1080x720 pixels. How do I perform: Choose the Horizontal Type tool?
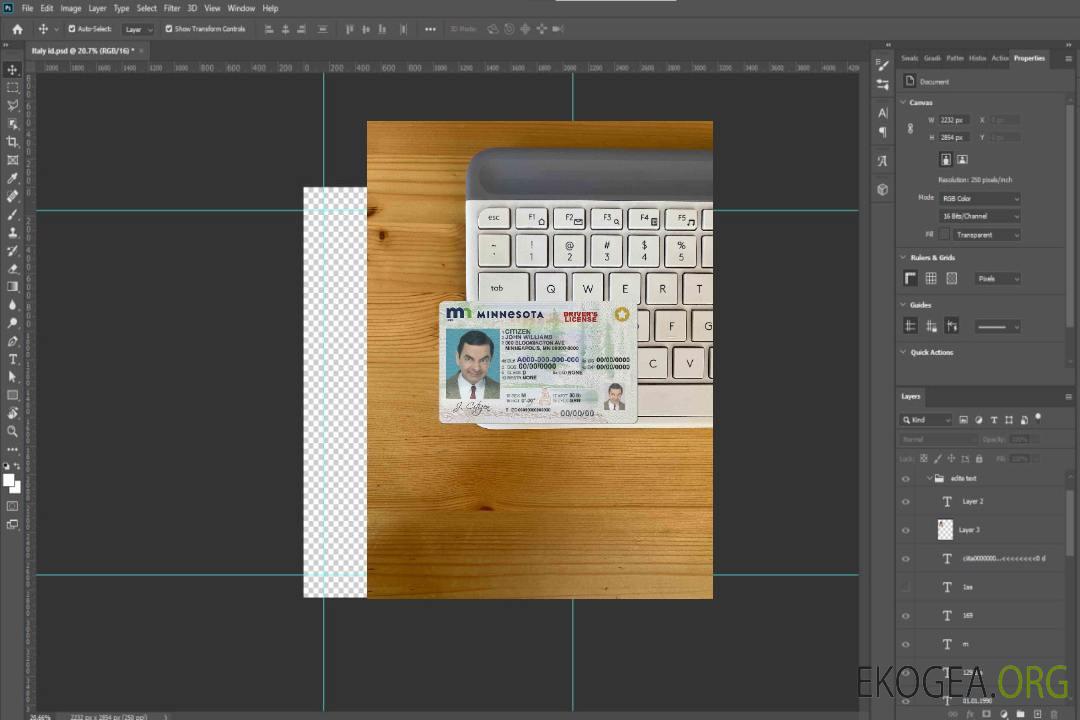pyautogui.click(x=13, y=359)
